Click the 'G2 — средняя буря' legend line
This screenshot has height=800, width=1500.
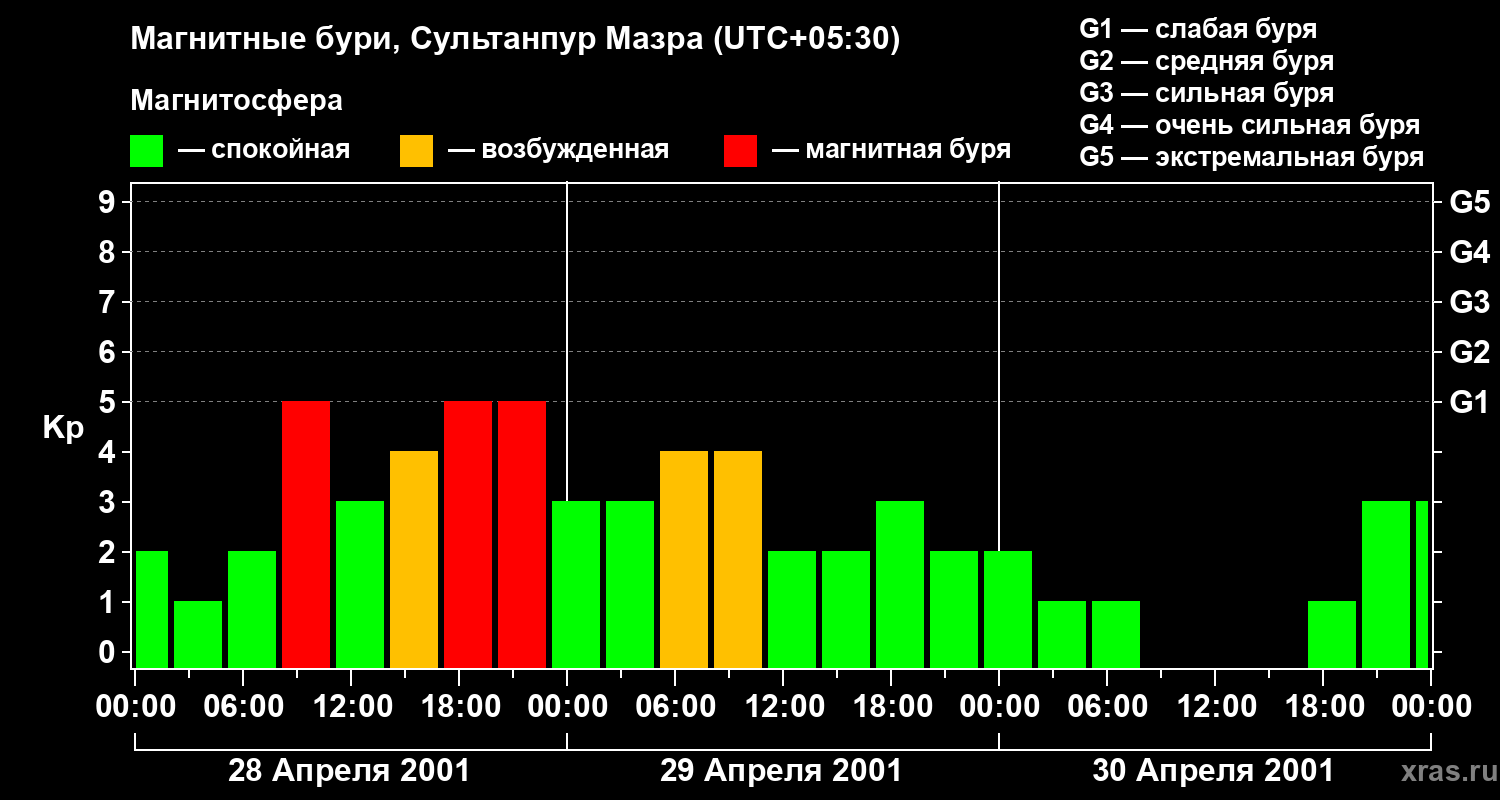[x=1206, y=60]
